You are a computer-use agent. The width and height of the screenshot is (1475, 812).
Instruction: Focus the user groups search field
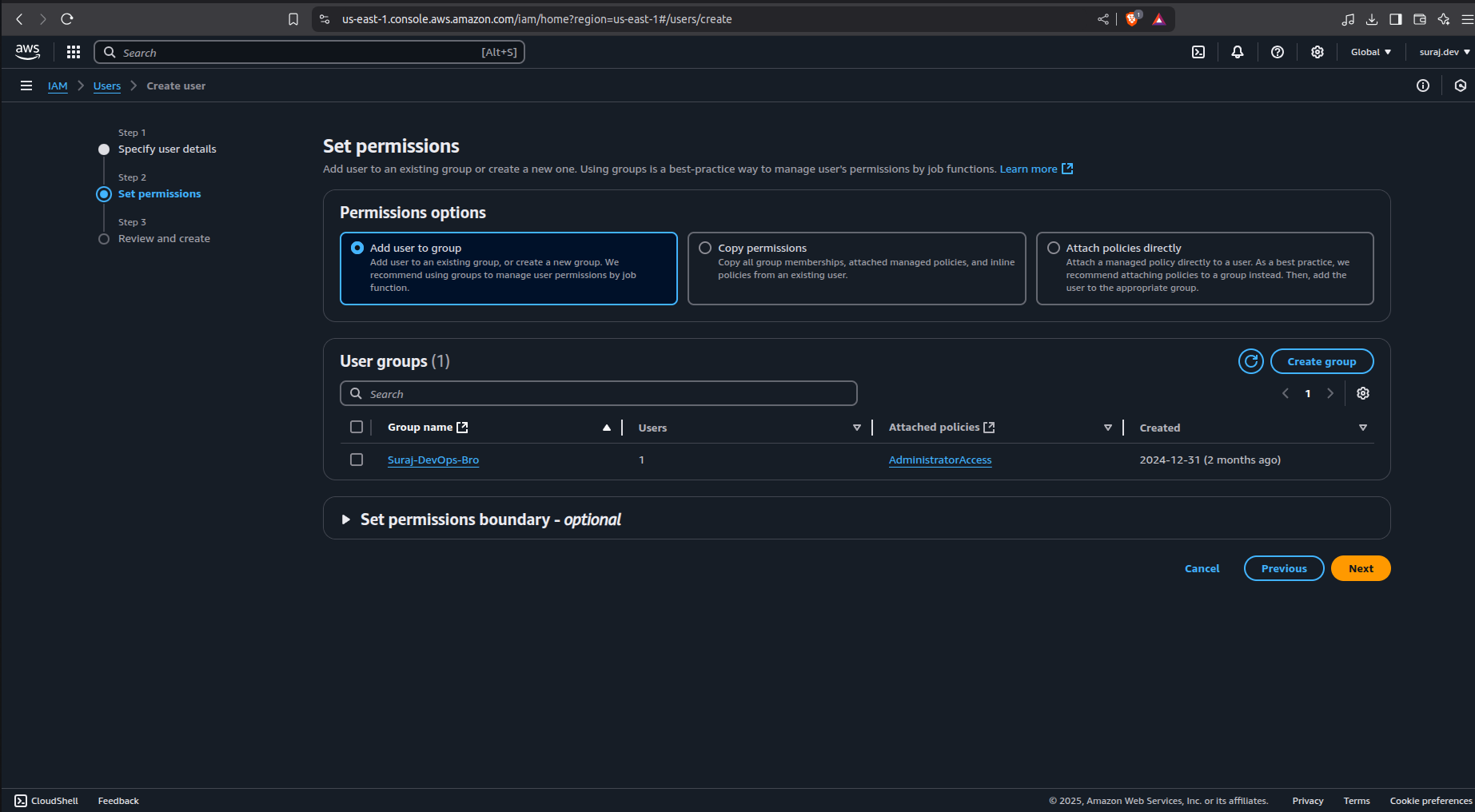599,393
